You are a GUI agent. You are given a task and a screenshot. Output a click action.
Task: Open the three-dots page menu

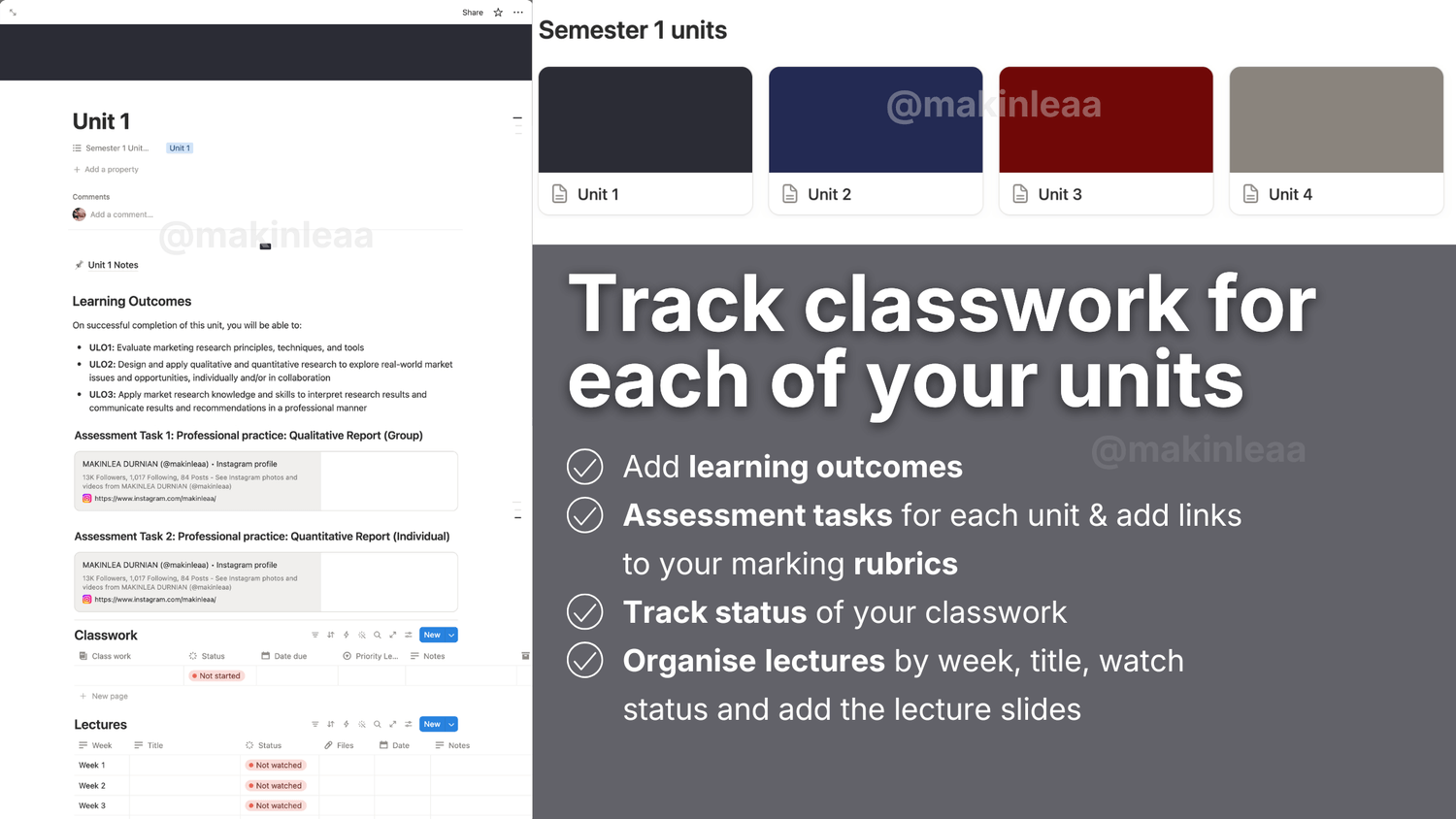(518, 13)
